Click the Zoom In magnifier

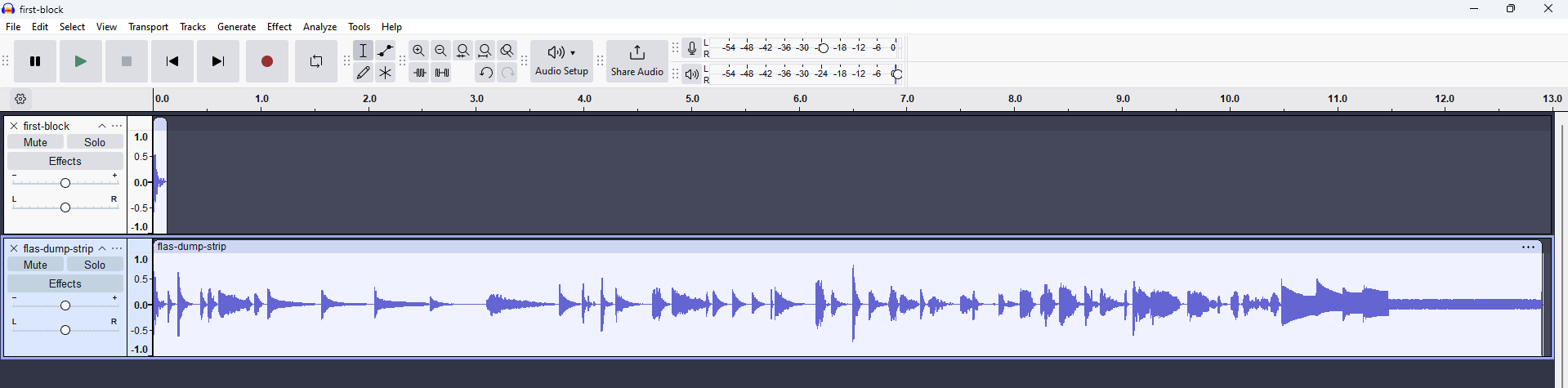pyautogui.click(x=419, y=51)
